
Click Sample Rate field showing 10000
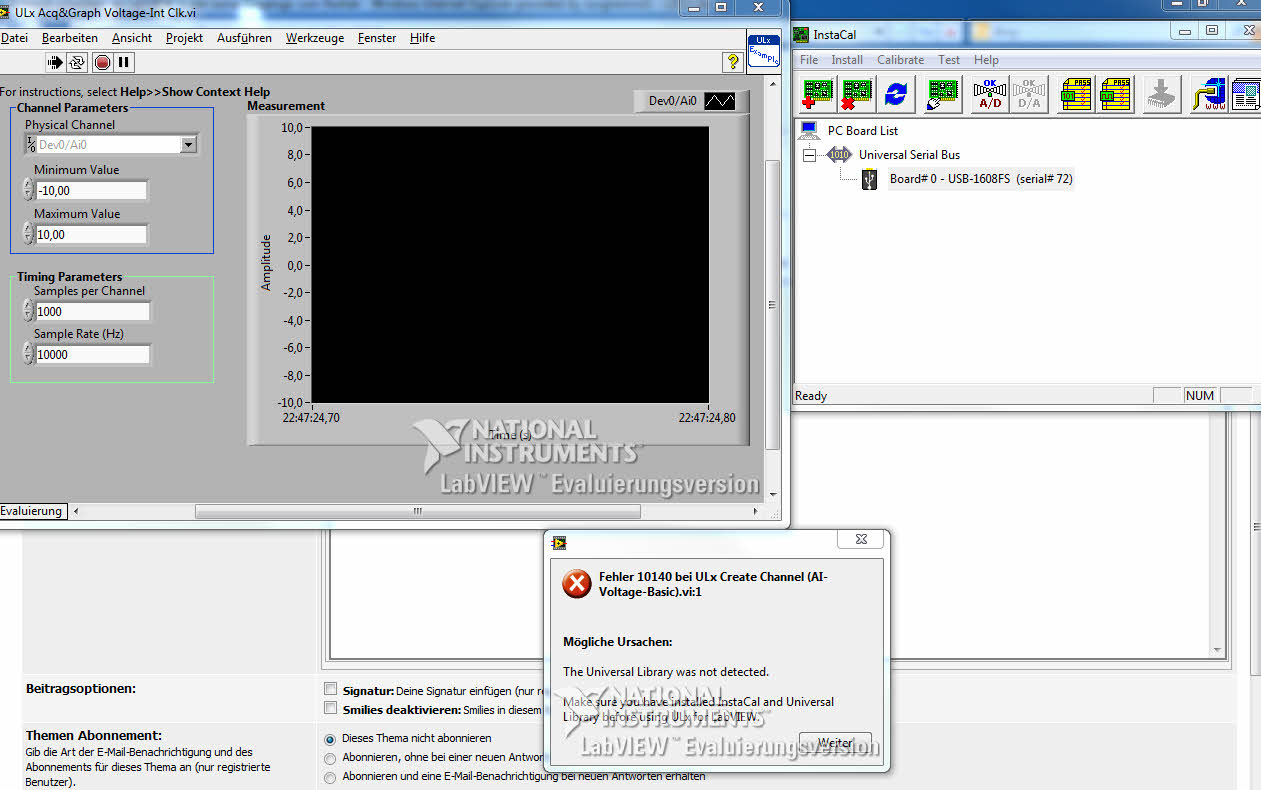(93, 354)
